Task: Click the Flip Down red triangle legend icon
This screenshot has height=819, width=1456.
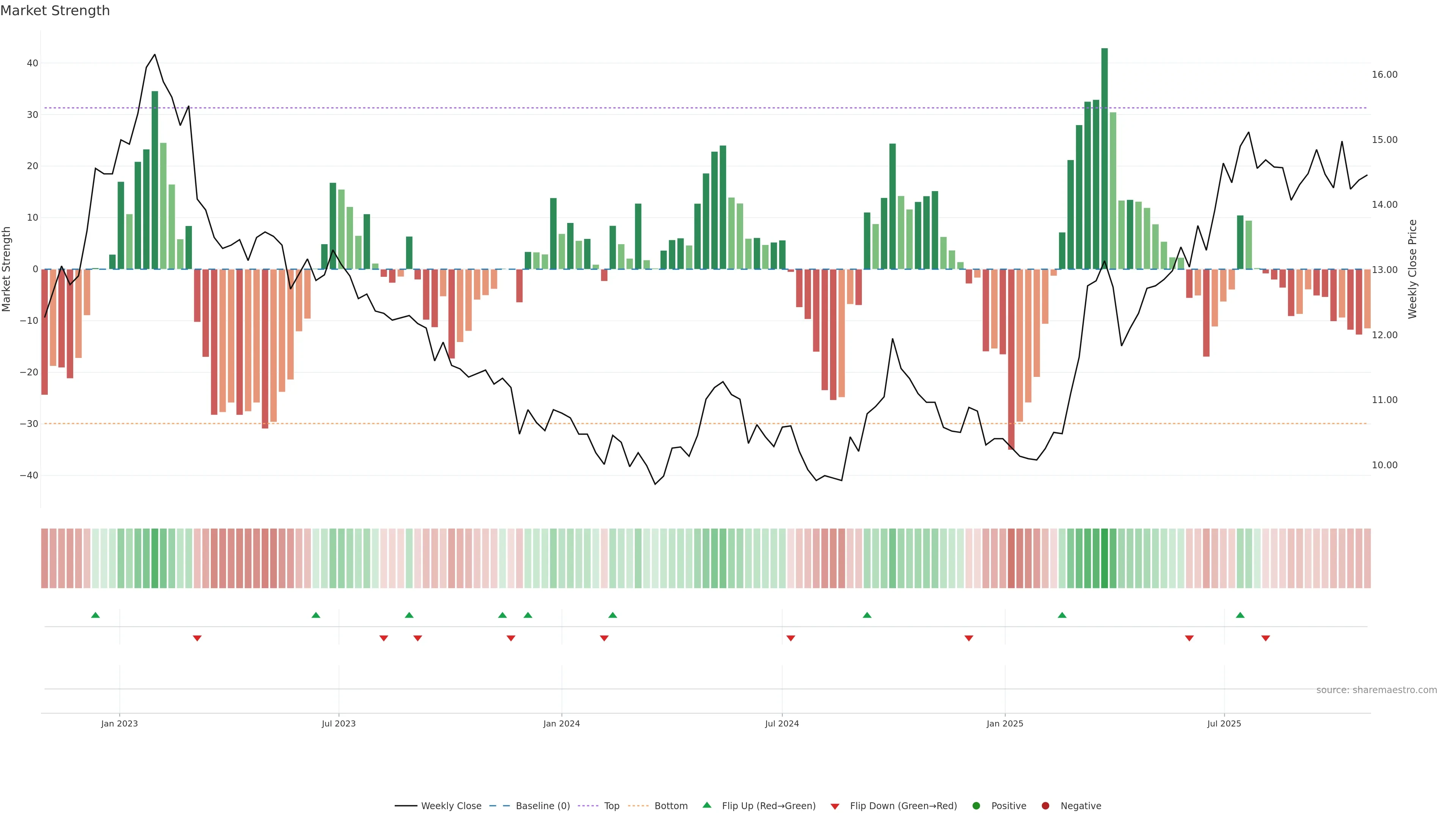Action: (835, 806)
